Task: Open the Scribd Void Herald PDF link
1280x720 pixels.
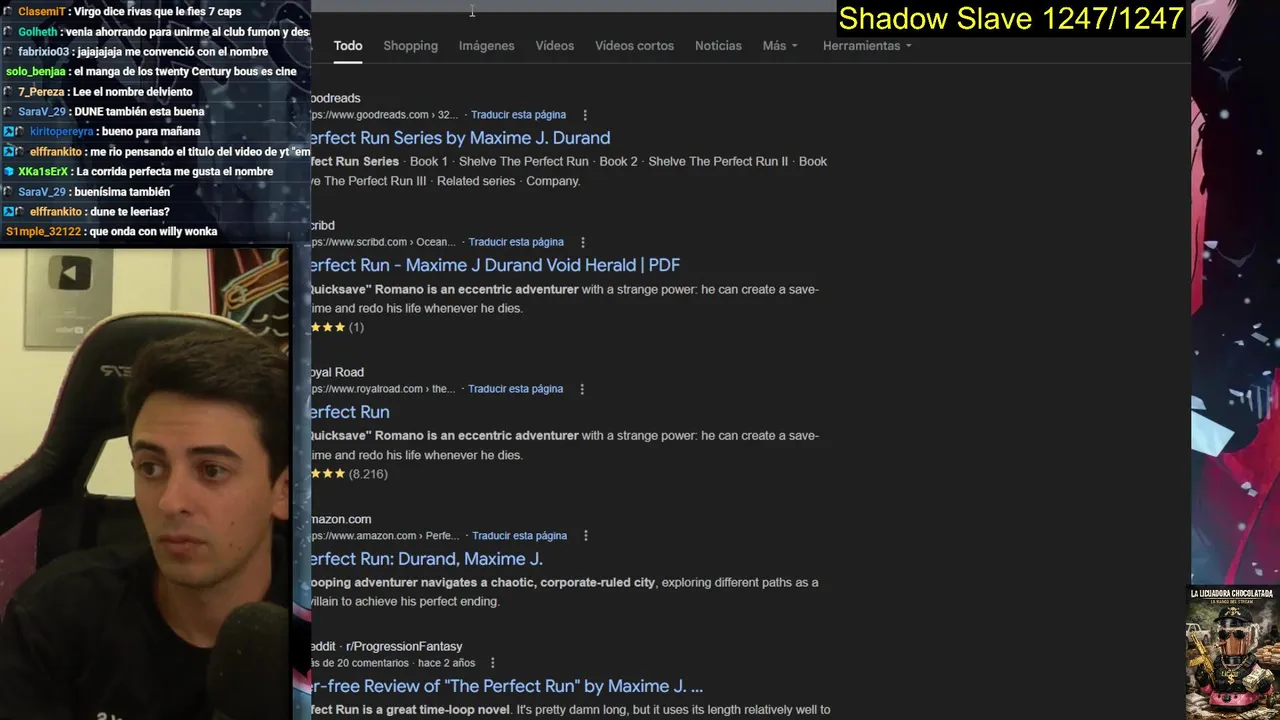Action: tap(495, 265)
